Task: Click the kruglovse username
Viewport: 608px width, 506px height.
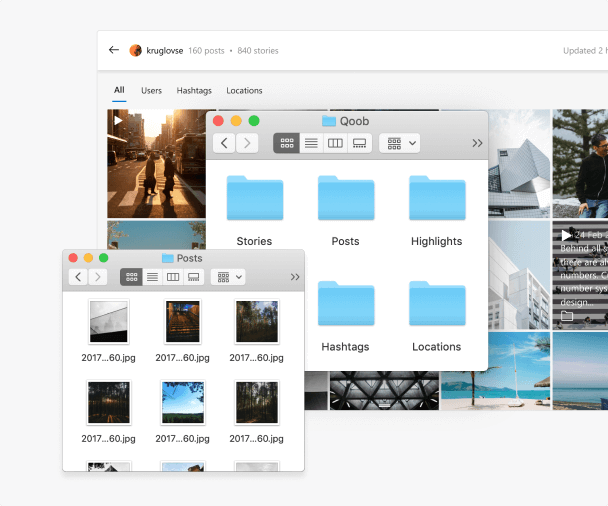Action: tap(165, 51)
